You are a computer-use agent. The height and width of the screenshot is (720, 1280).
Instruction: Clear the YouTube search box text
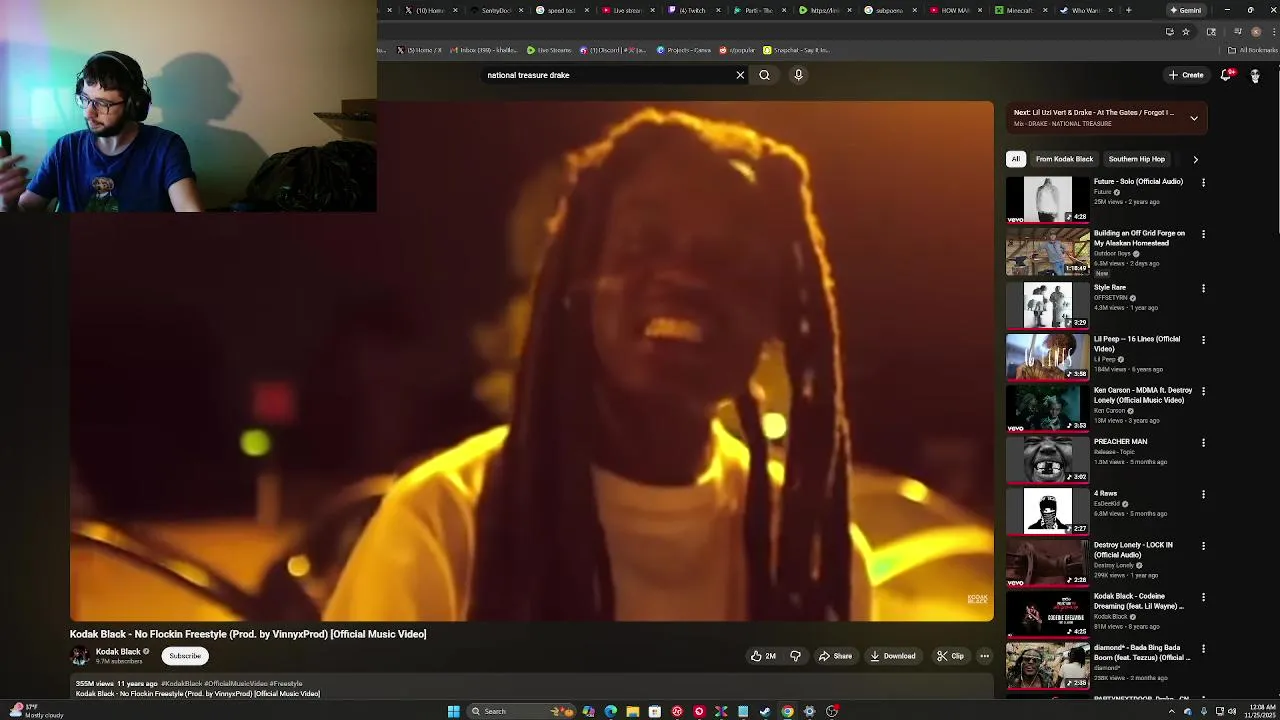click(740, 75)
